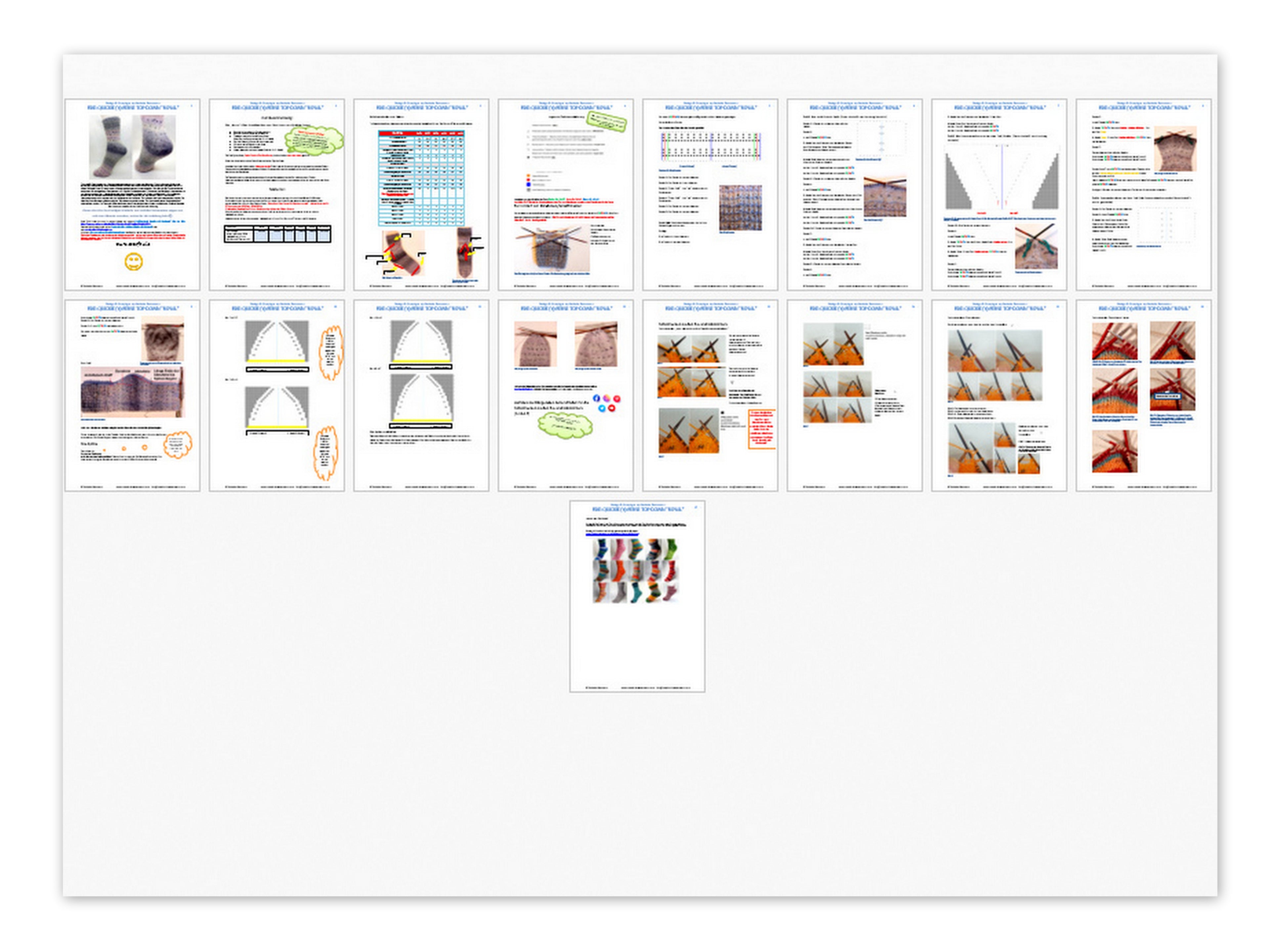This screenshot has width=1270, height=952.
Task: Click the green cloud shape on page twelve
Action: coord(564,425)
